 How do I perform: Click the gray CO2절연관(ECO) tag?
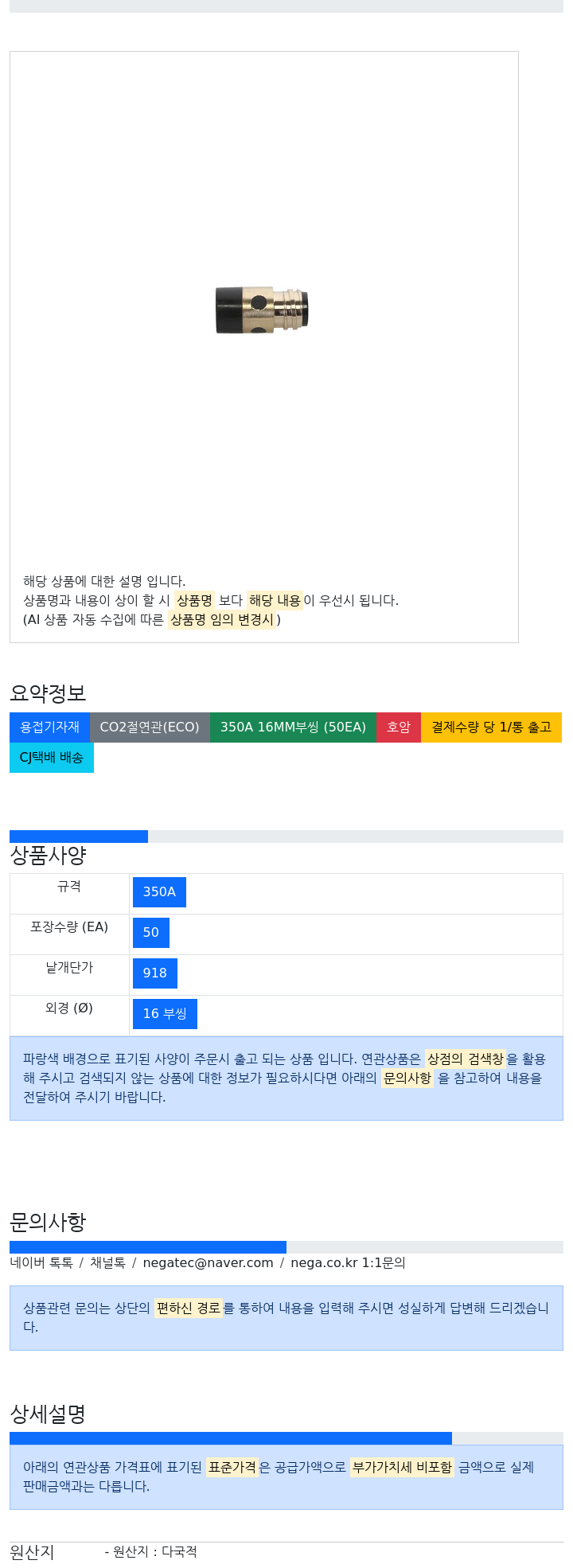(x=150, y=727)
